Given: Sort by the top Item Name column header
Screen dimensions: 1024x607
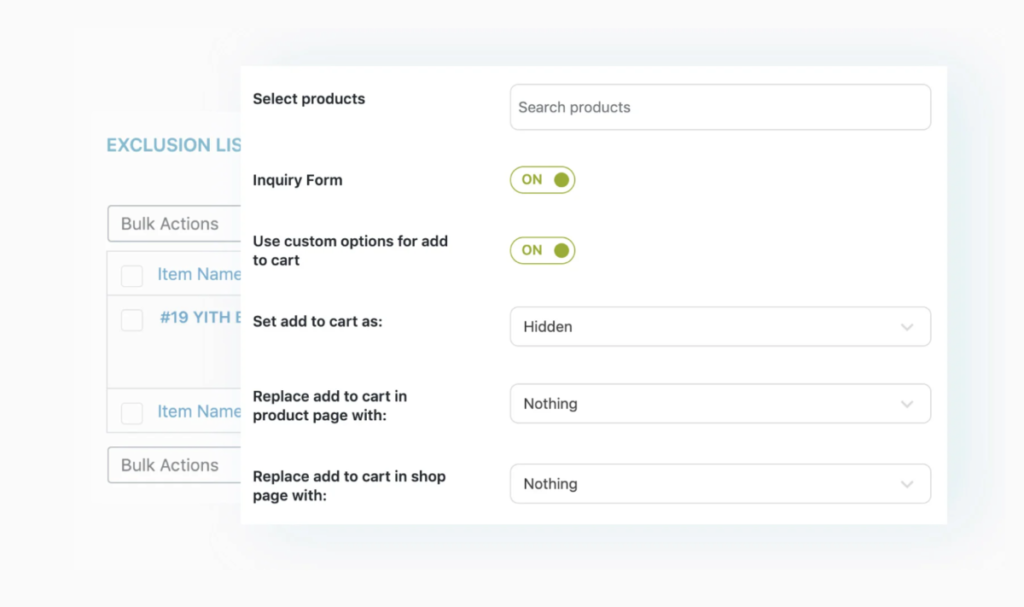Looking at the screenshot, I should coord(199,274).
